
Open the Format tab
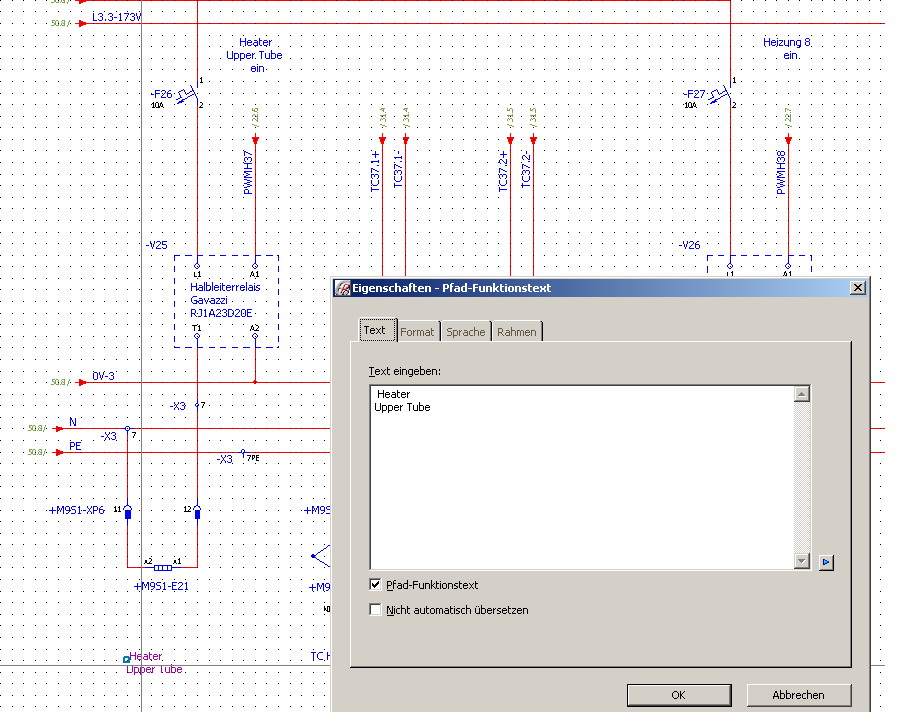tap(417, 332)
